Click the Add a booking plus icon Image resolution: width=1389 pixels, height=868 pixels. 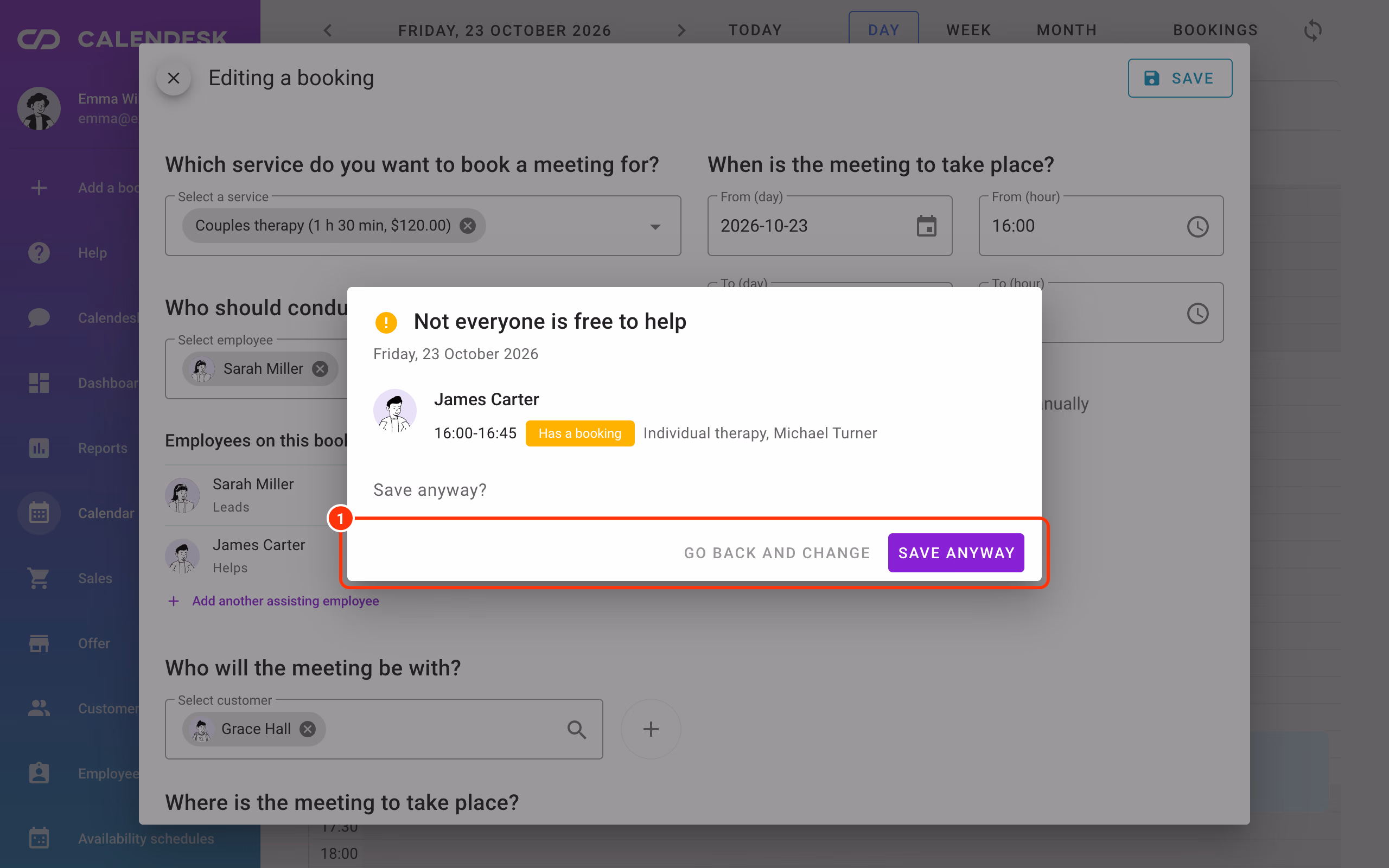39,188
